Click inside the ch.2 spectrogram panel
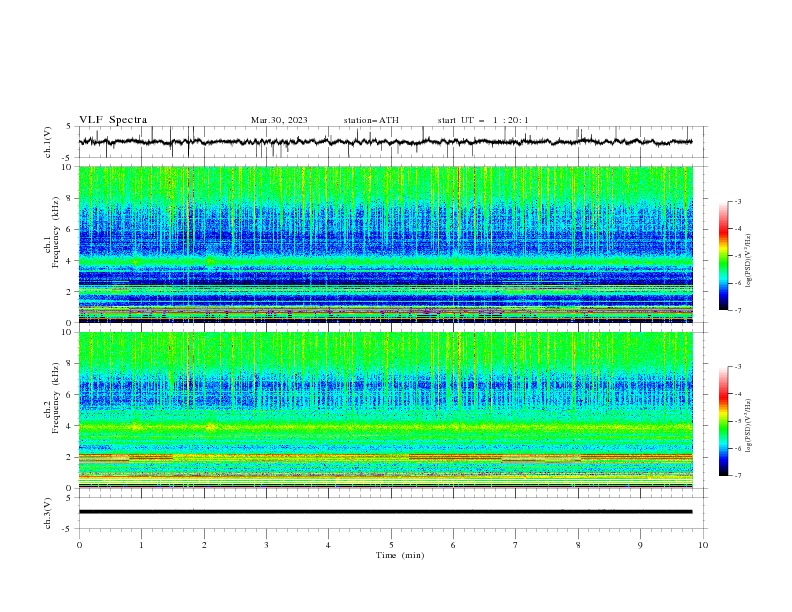Image resolution: width=792 pixels, height=612 pixels. pyautogui.click(x=386, y=410)
